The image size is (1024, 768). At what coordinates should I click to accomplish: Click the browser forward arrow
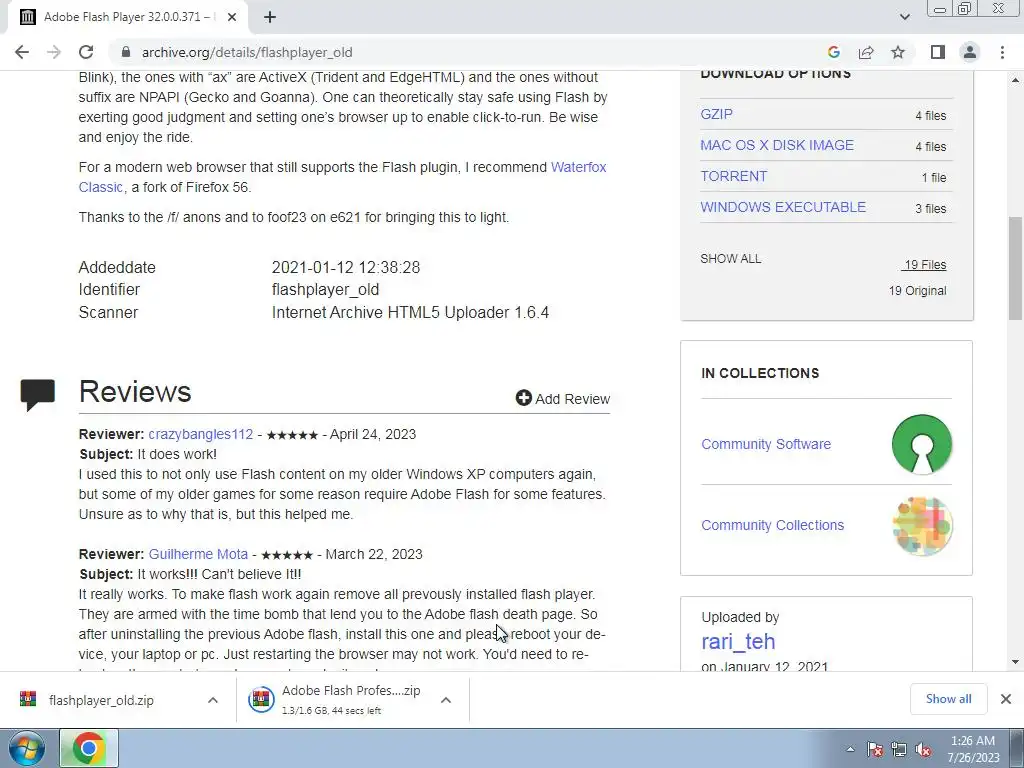[54, 52]
